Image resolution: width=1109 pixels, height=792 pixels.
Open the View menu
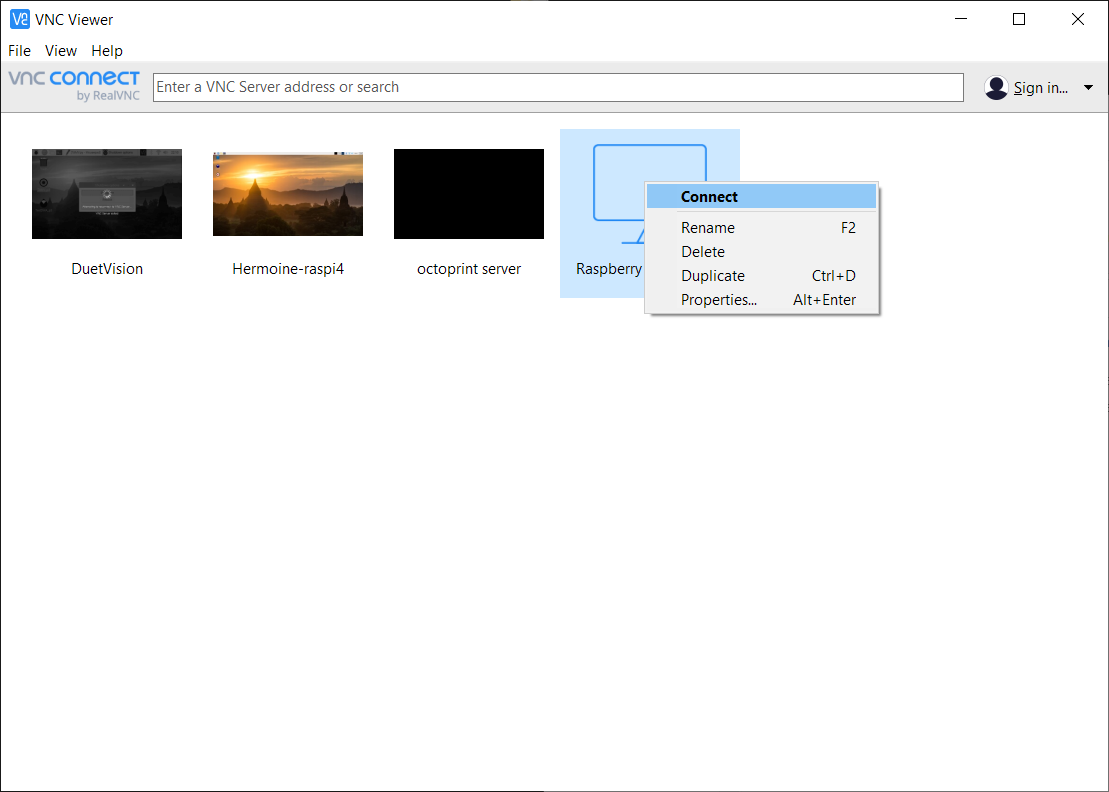61,51
